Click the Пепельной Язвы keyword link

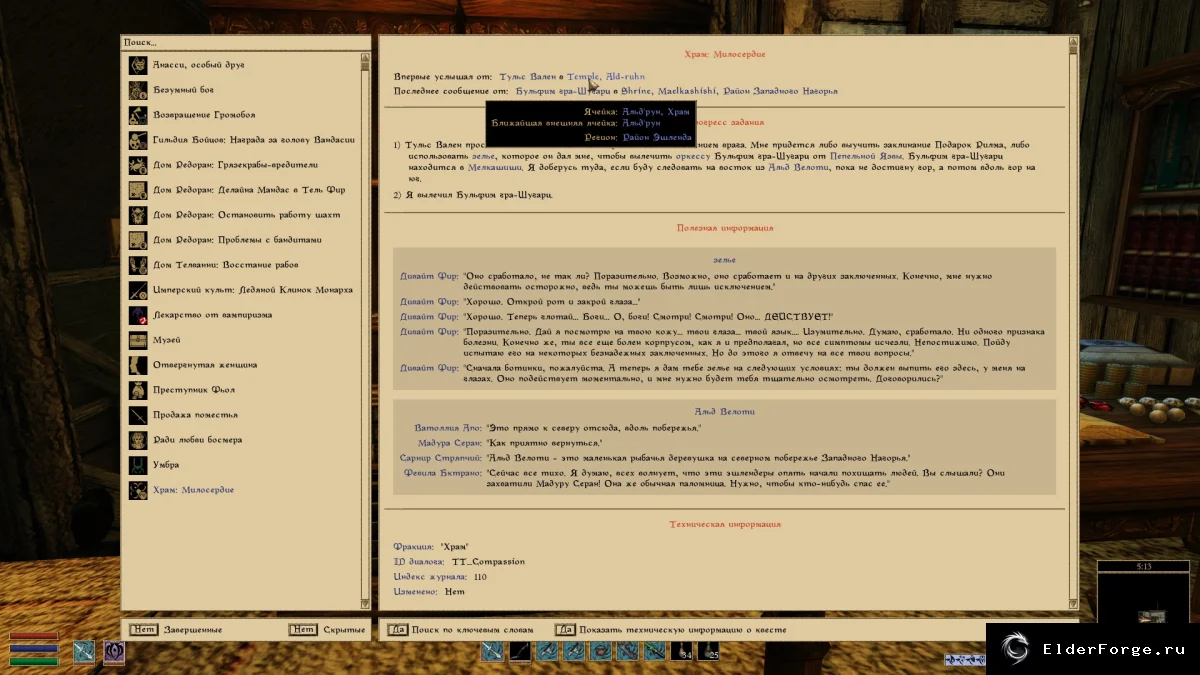pos(867,156)
